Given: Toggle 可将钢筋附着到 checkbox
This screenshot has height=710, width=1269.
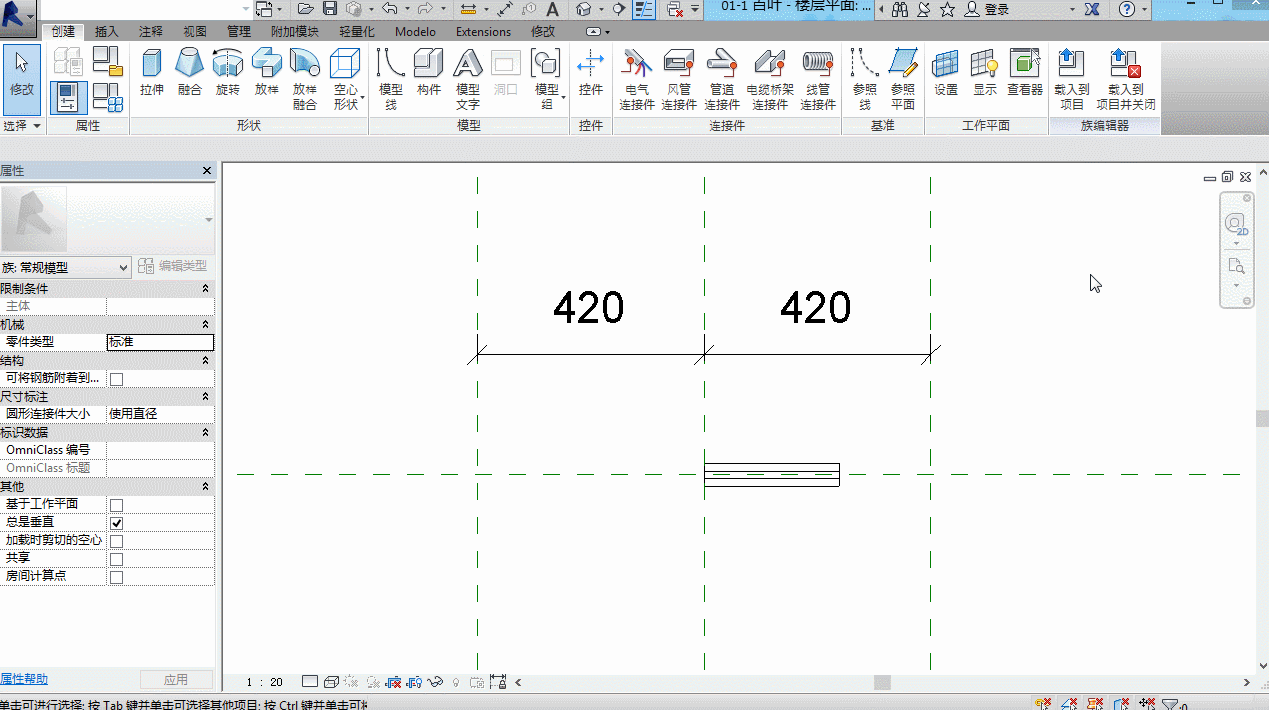Looking at the screenshot, I should (x=116, y=379).
